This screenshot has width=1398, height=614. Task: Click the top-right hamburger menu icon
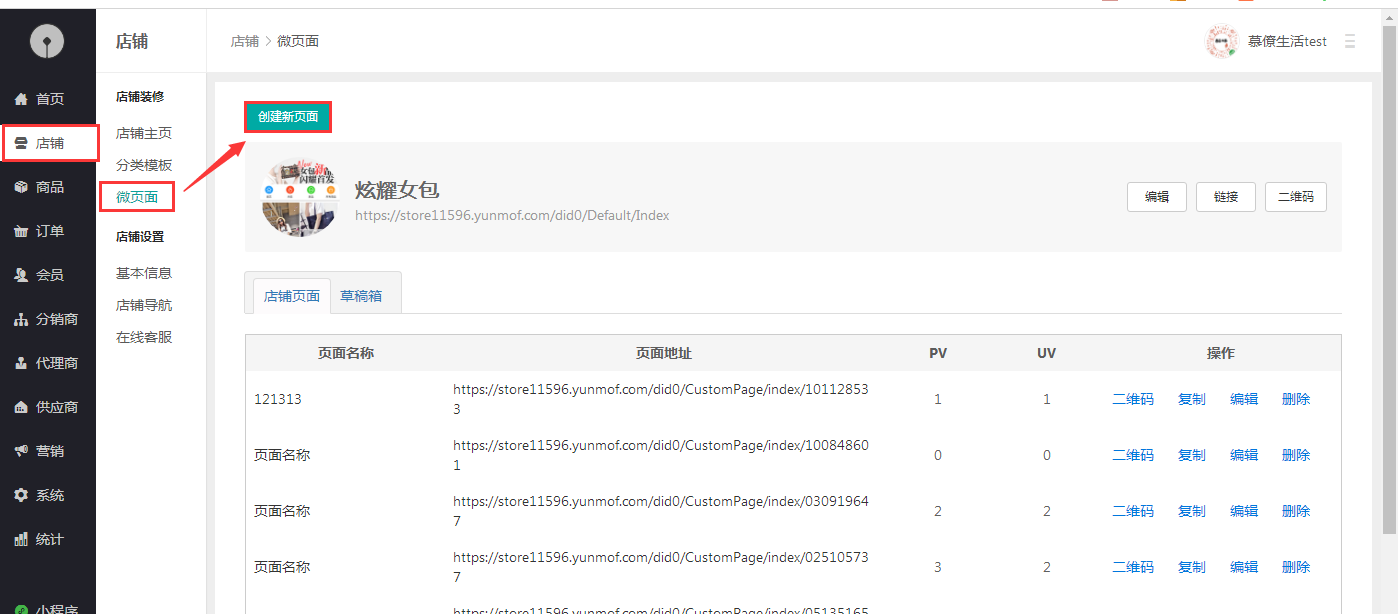point(1350,41)
